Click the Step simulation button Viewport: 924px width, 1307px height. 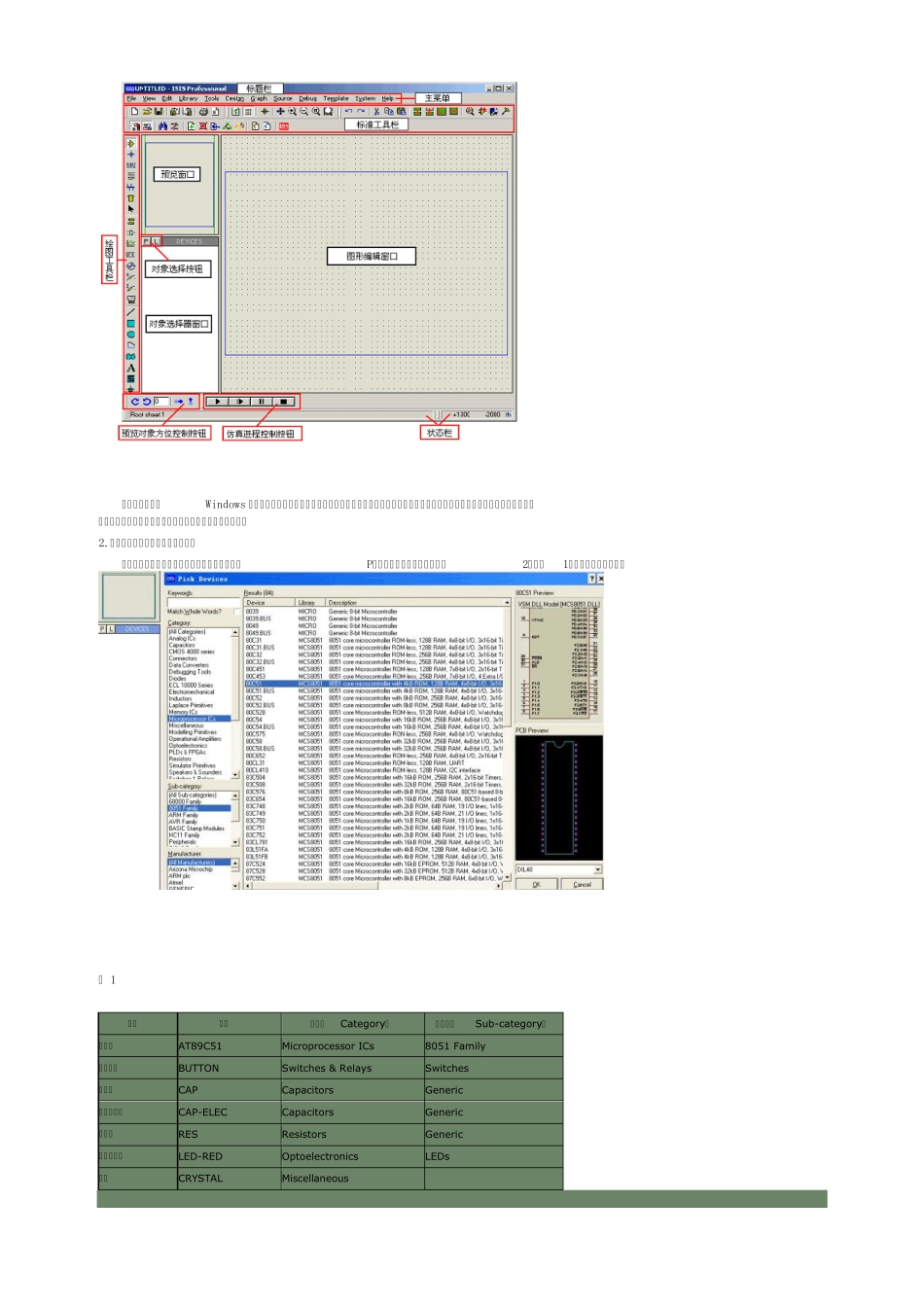[x=239, y=402]
